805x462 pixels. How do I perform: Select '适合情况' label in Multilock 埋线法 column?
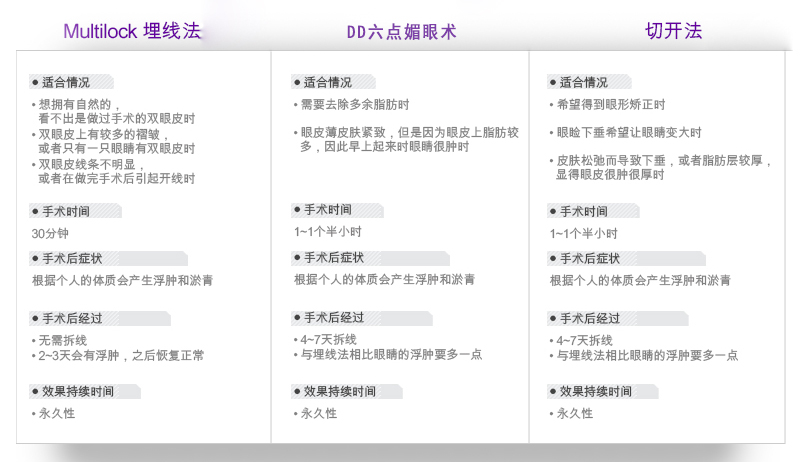[66, 82]
